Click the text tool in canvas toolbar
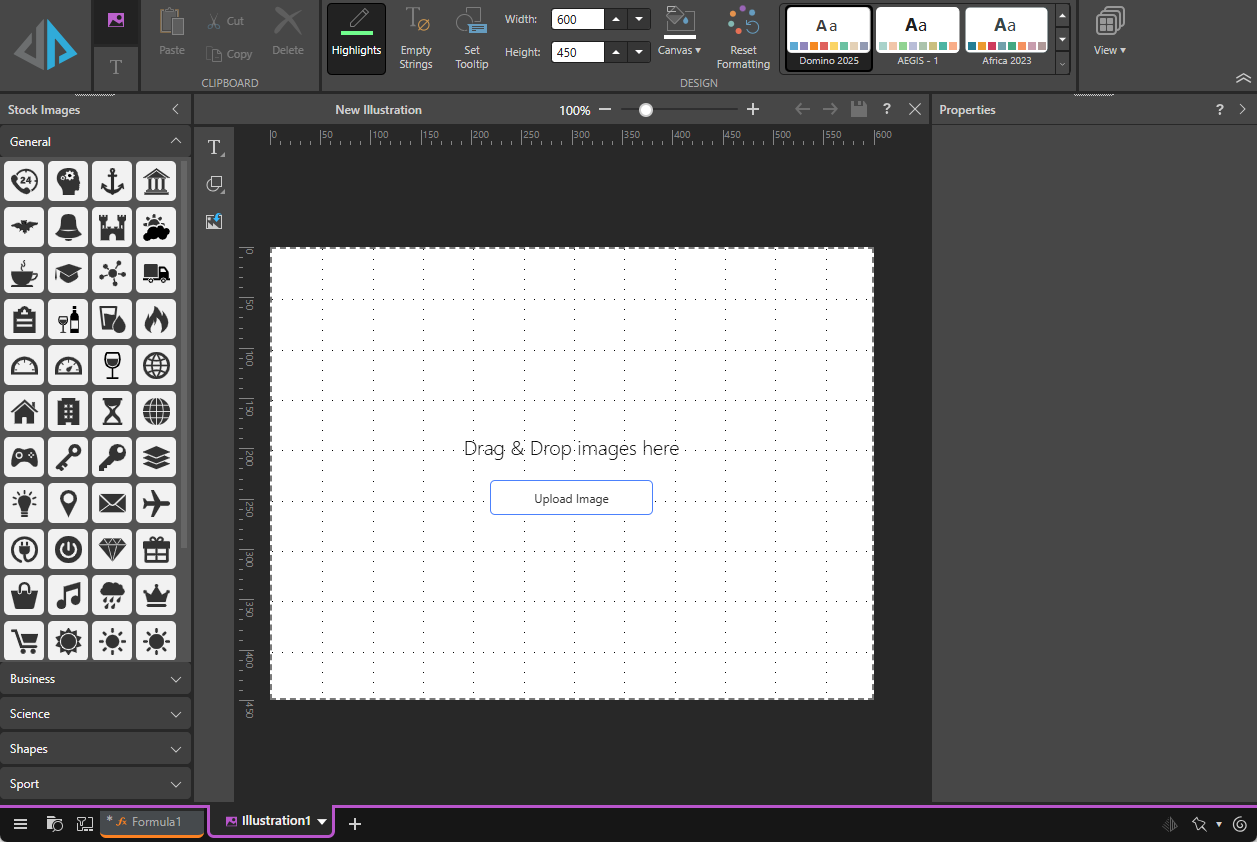The width and height of the screenshot is (1257, 842). (x=214, y=148)
